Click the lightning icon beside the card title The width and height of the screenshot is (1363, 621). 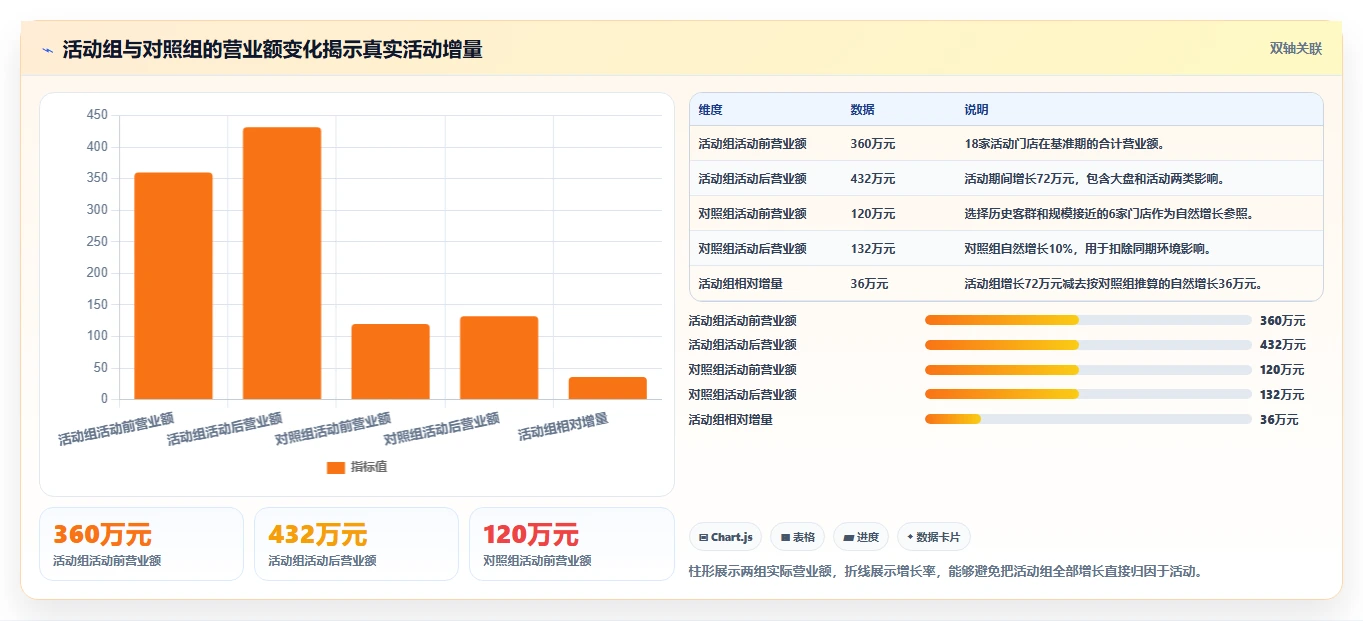tap(48, 50)
